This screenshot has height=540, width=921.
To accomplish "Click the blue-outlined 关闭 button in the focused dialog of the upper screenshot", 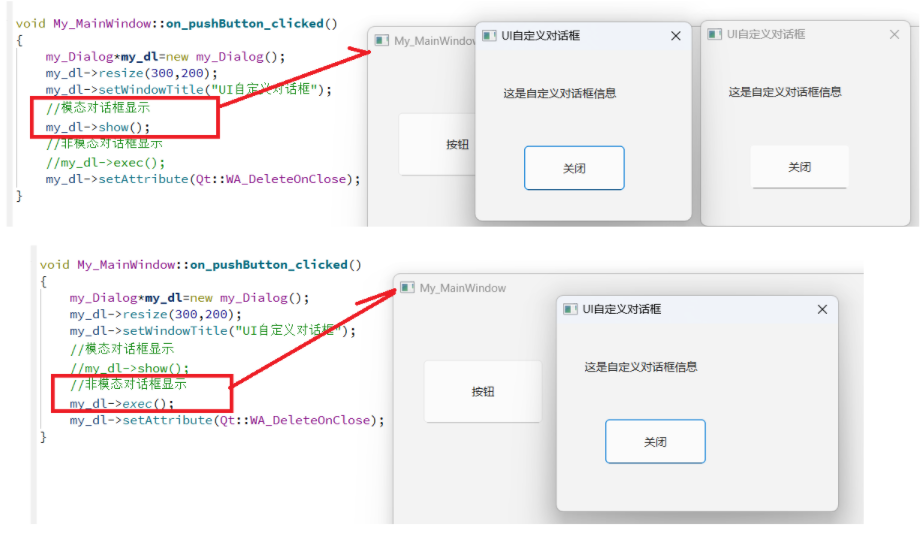I will [574, 168].
